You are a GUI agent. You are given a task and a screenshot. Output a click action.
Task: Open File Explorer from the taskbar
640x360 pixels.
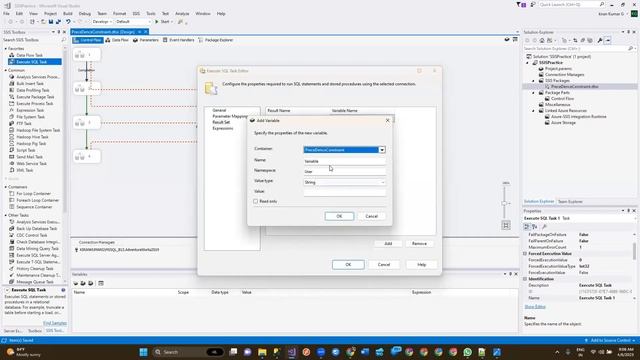[262, 352]
